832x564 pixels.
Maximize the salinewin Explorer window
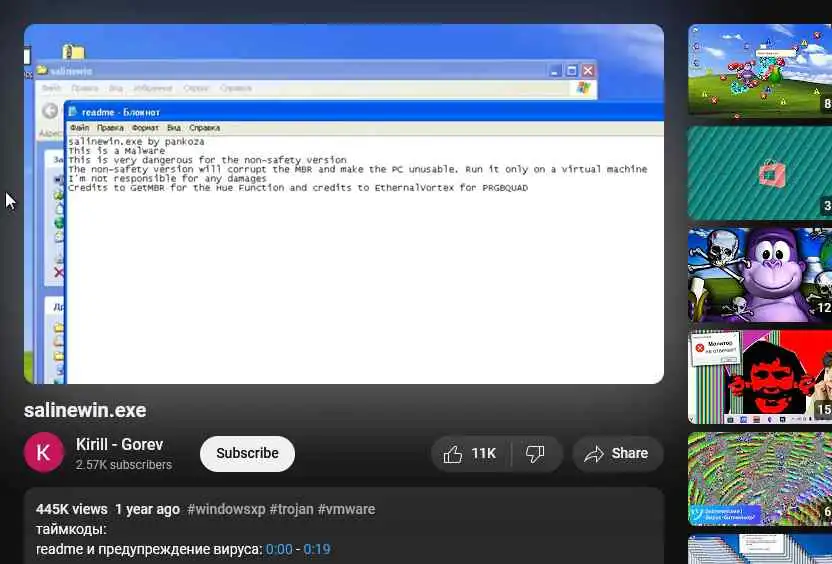coord(571,71)
